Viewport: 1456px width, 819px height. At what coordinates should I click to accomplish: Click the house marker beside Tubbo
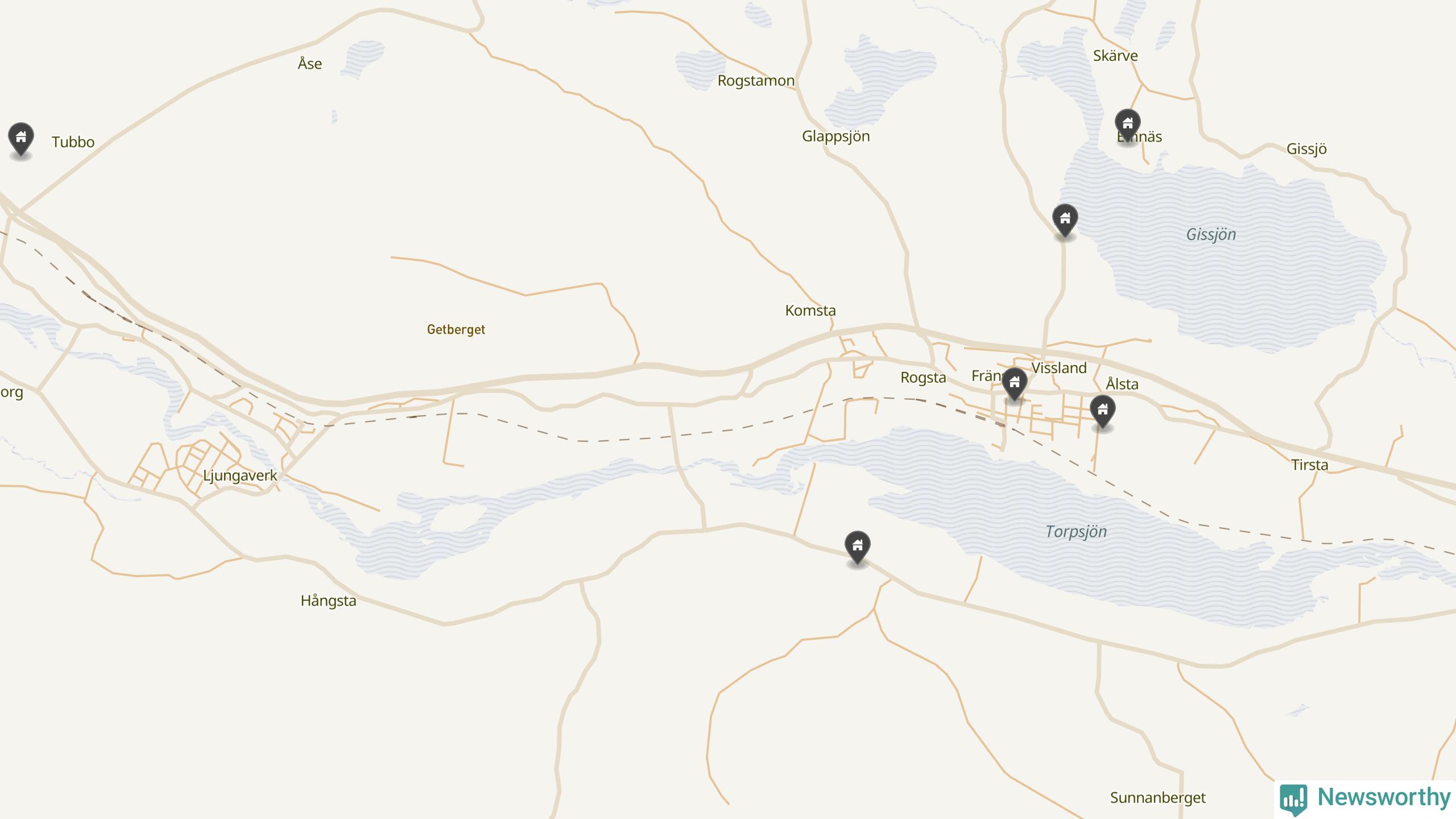click(21, 139)
